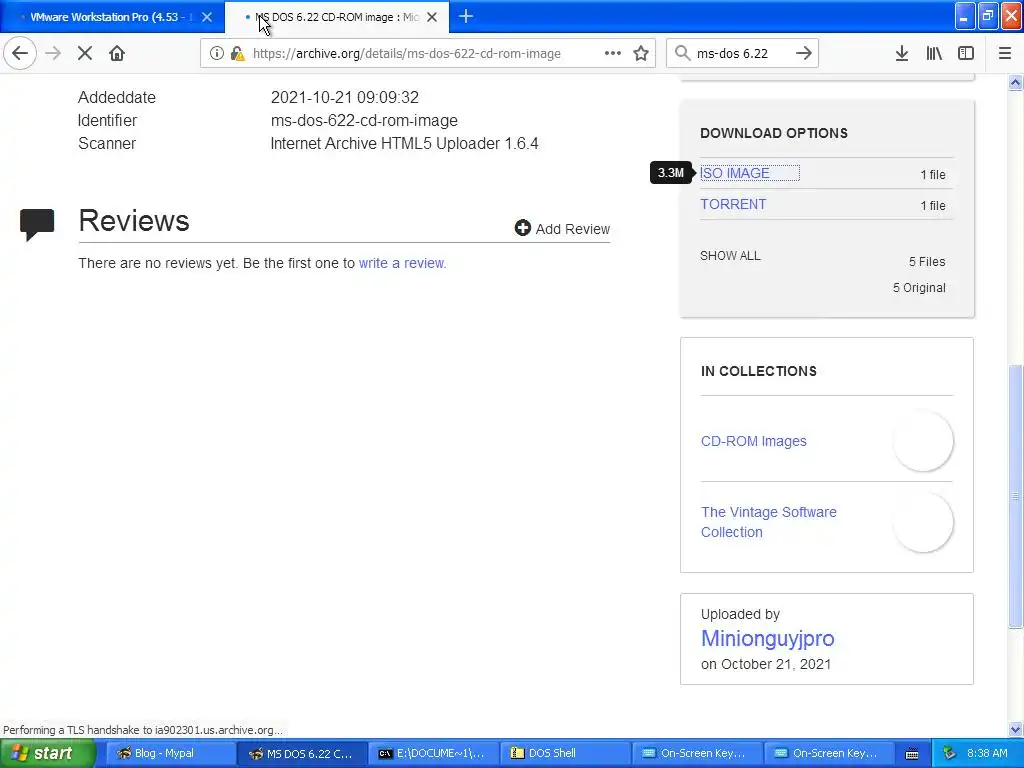Switch to E:\DOCUME~1 command prompt in taskbar
This screenshot has width=1024, height=768.
tap(432, 753)
